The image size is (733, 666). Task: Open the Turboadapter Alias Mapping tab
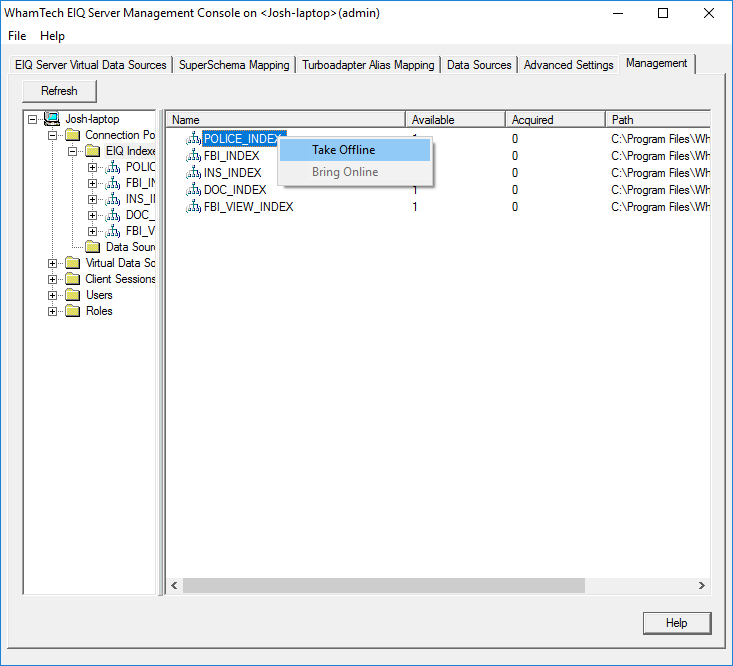368,65
